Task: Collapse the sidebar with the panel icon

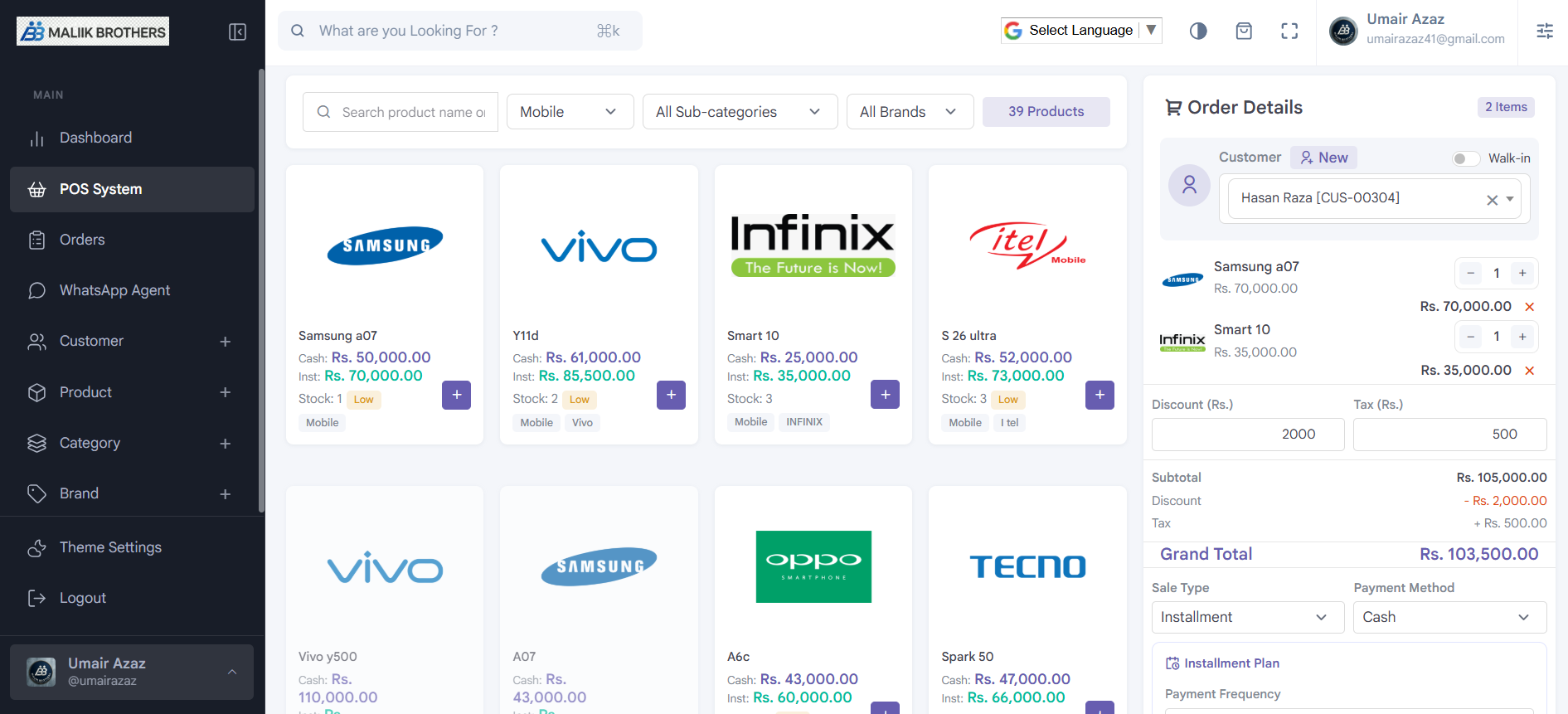Action: (x=237, y=32)
